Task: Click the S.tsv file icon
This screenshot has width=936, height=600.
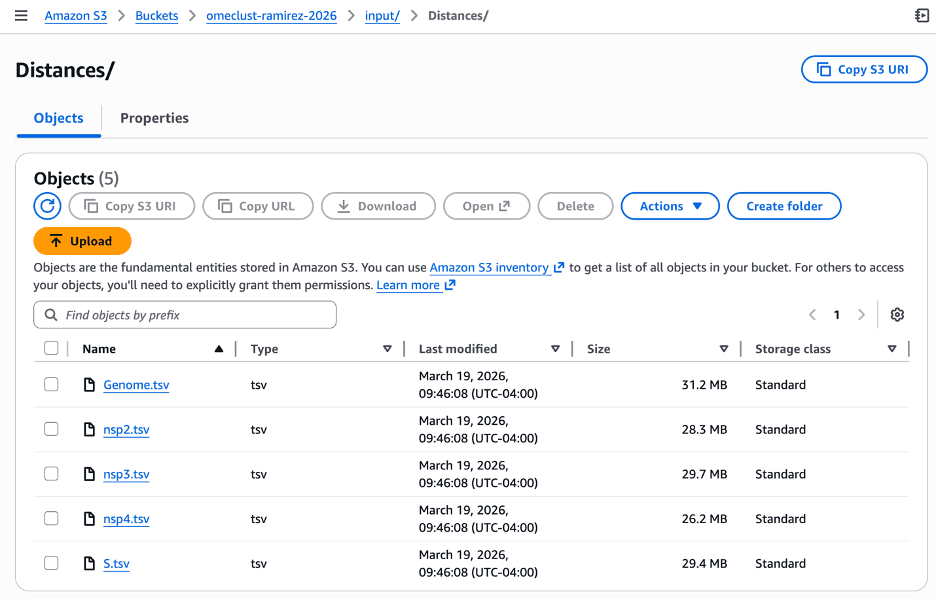Action: click(x=90, y=564)
